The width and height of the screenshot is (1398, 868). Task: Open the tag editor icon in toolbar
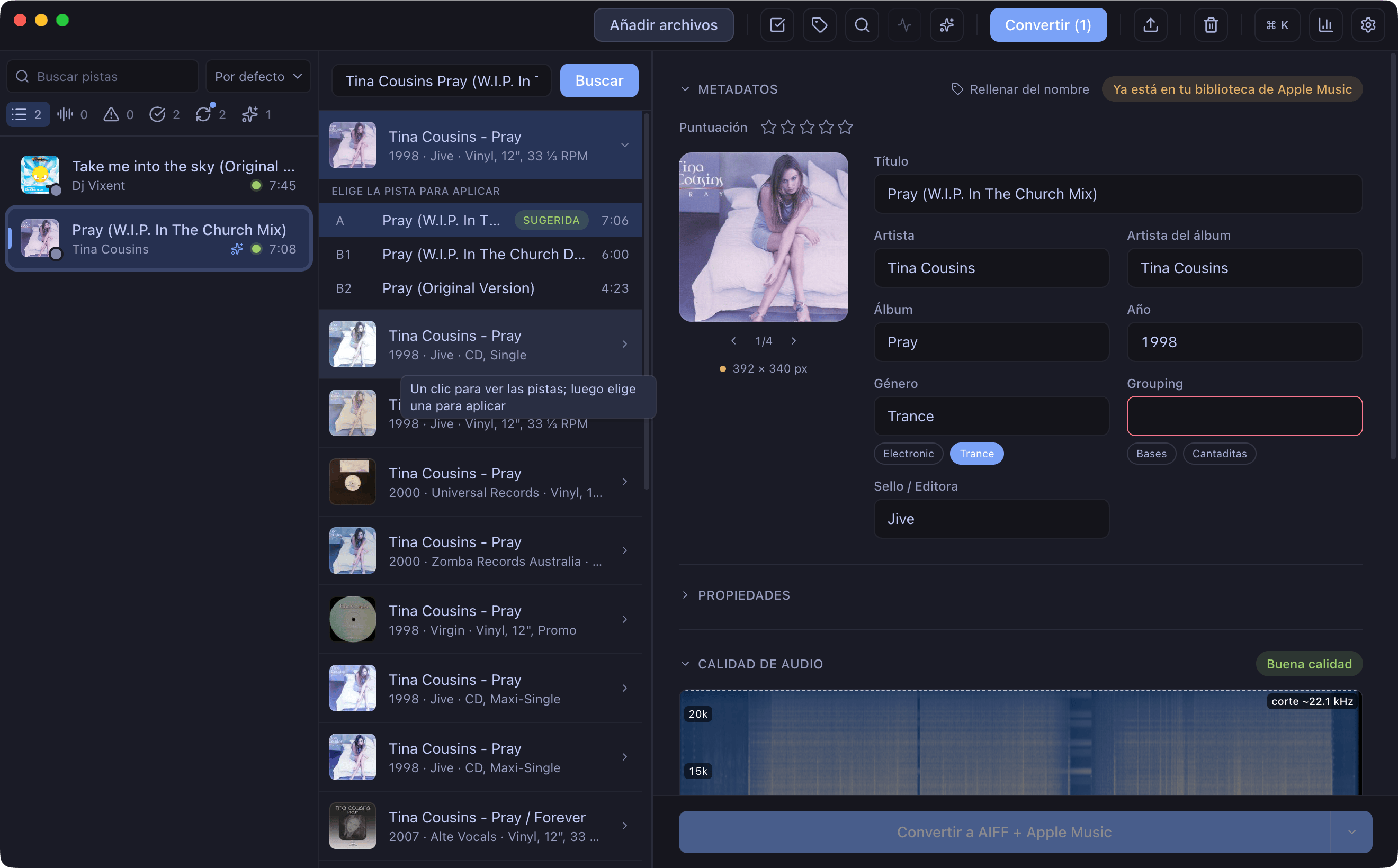click(x=820, y=25)
